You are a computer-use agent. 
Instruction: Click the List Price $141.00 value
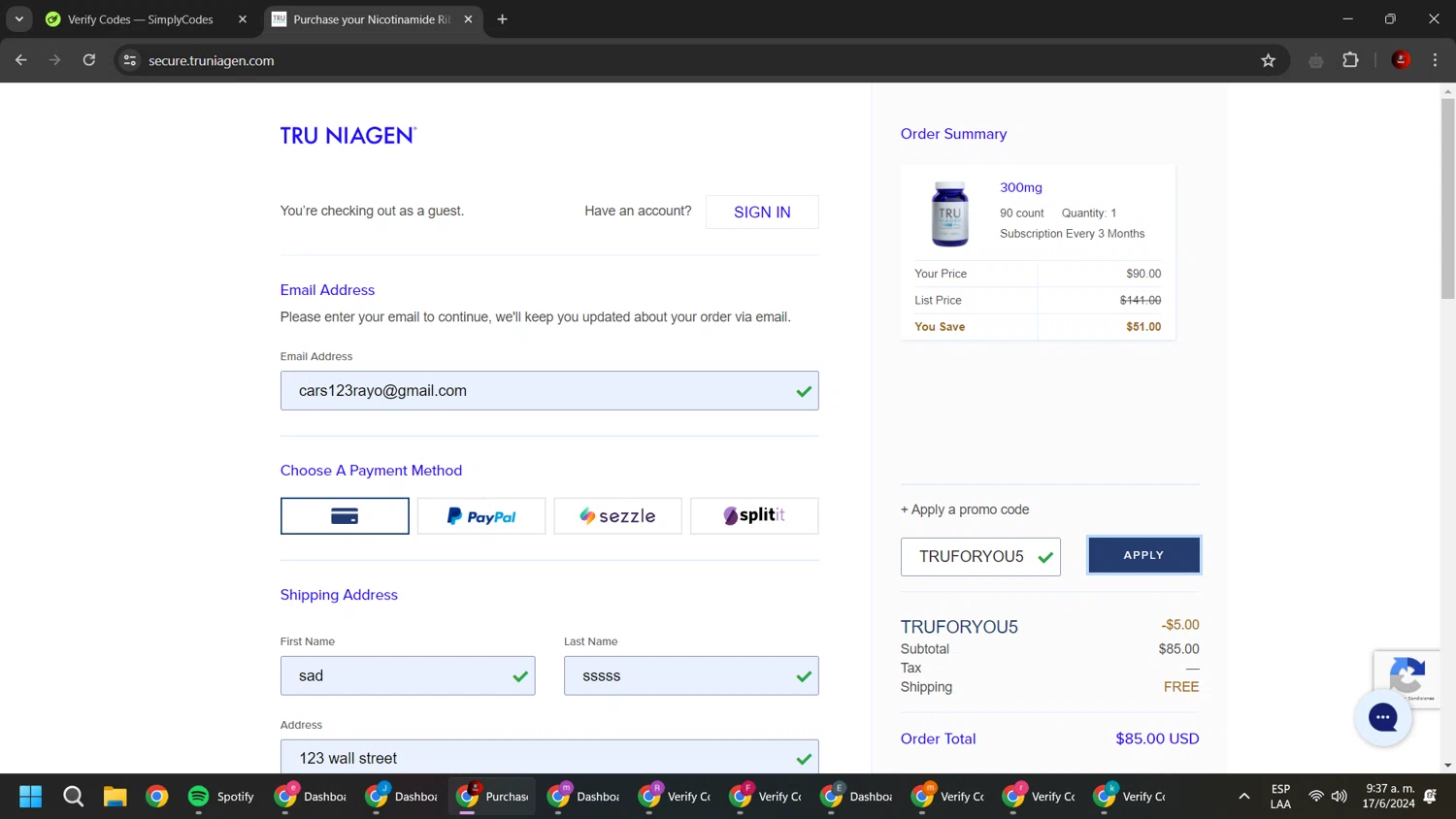pos(1141,301)
